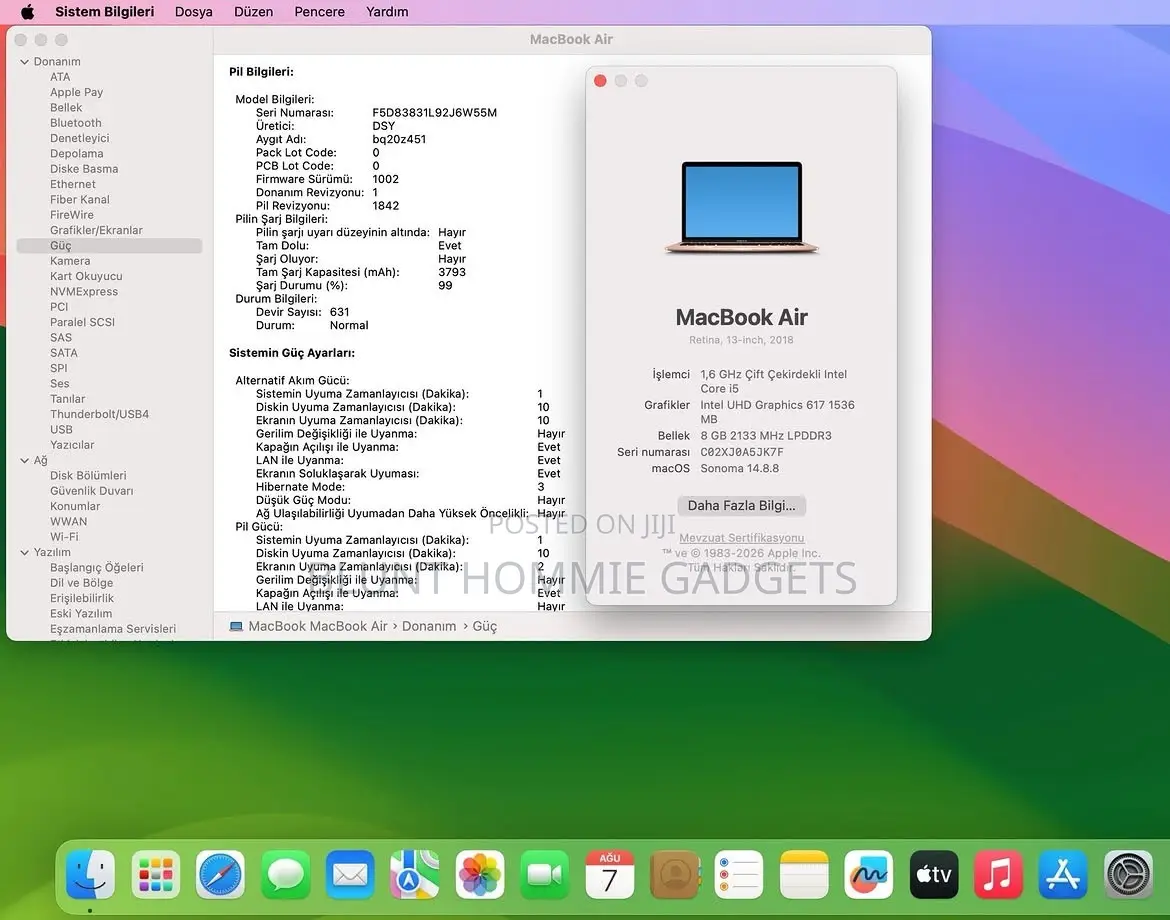Collapse the Yazılım section
The height and width of the screenshot is (920, 1170).
(25, 552)
